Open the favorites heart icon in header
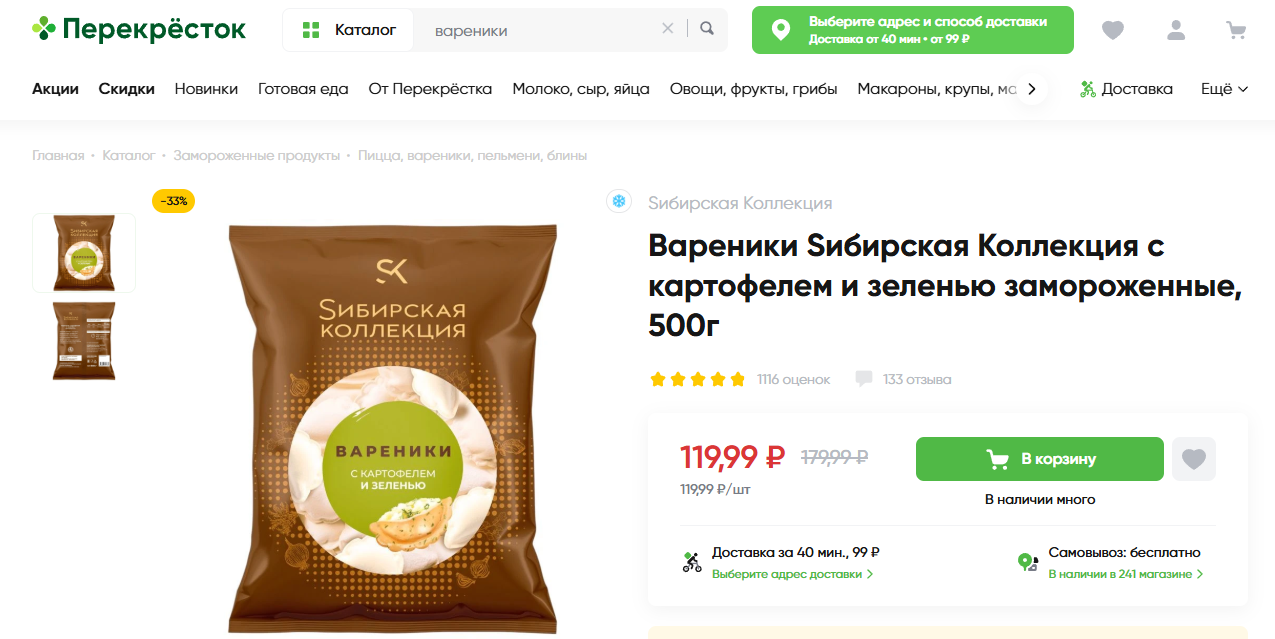Viewport: 1275px width, 639px height. pos(1113,30)
